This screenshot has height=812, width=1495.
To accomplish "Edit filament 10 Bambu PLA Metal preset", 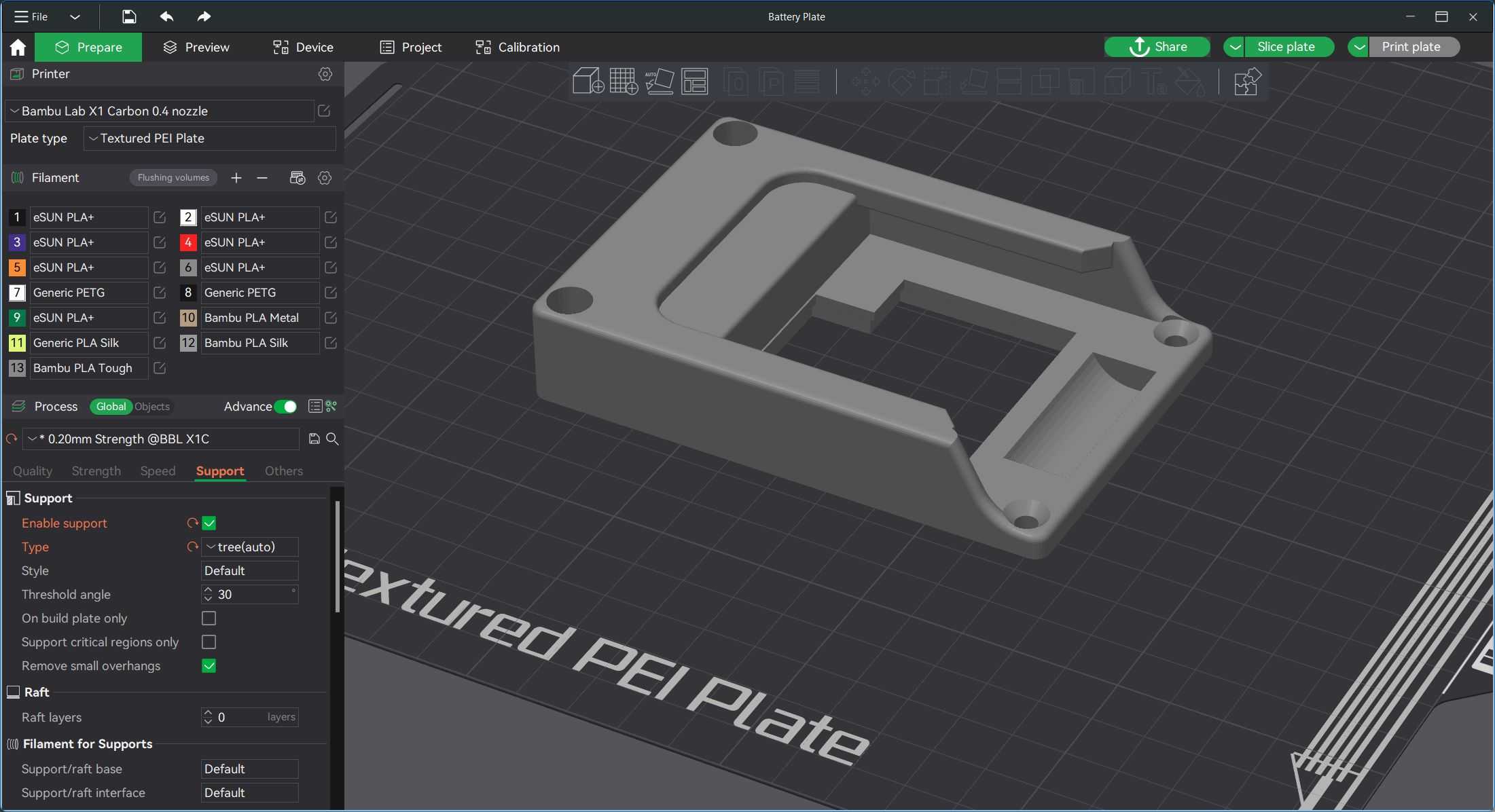I will point(331,318).
